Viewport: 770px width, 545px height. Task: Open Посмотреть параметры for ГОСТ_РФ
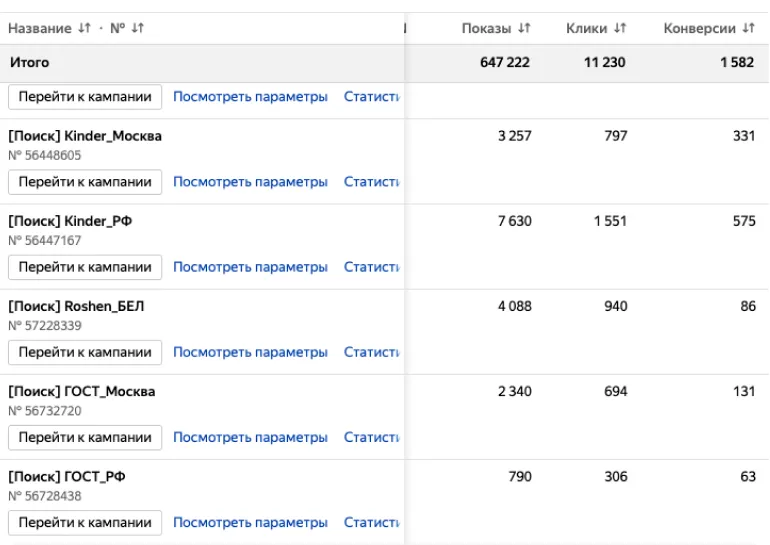pos(250,522)
